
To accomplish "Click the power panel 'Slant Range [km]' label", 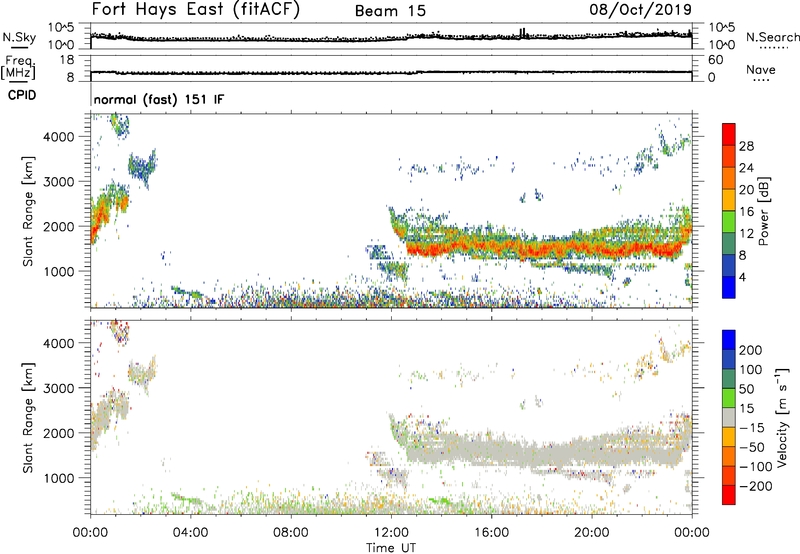I will pos(28,211).
